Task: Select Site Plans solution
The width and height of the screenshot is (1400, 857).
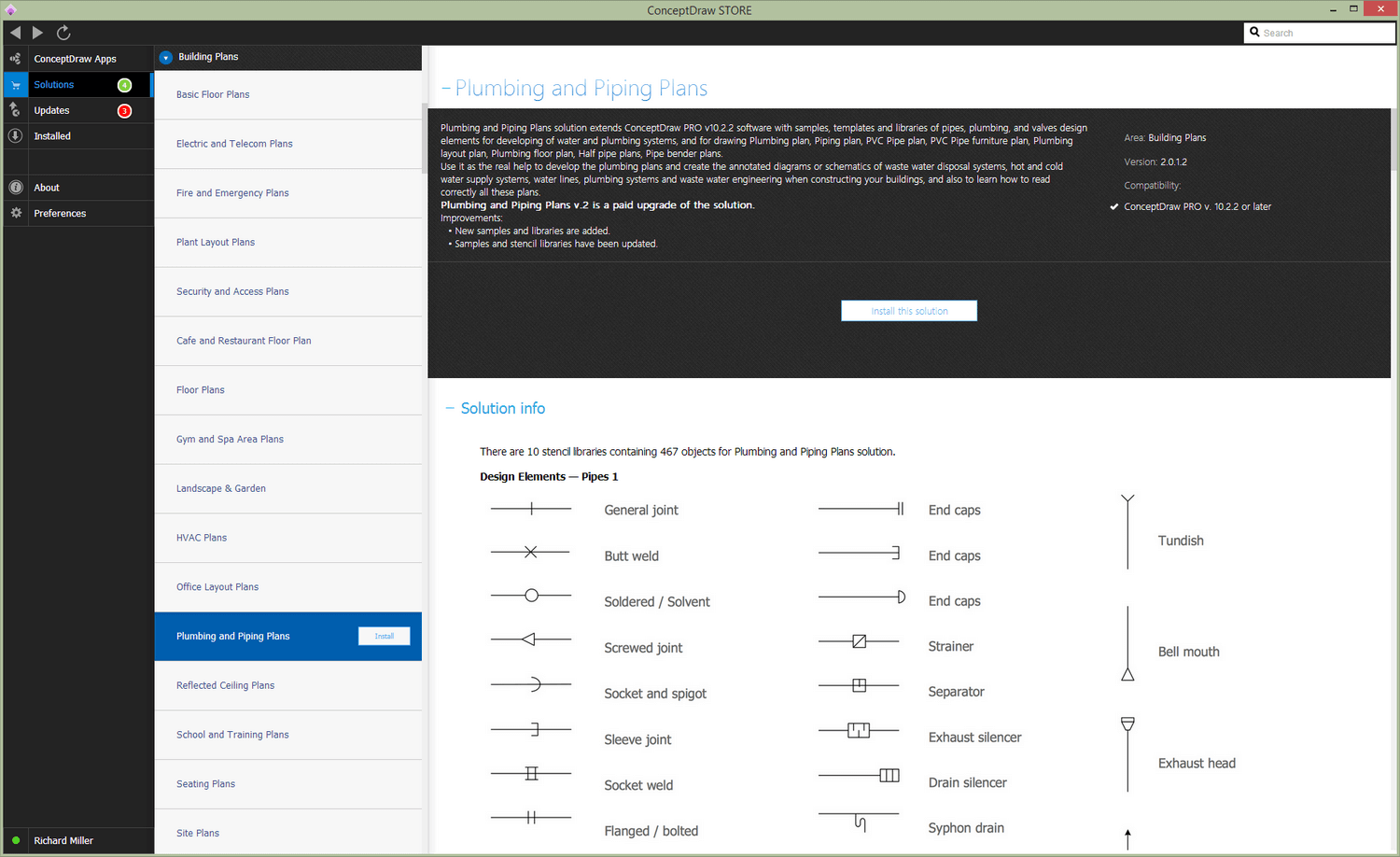Action: pos(288,832)
